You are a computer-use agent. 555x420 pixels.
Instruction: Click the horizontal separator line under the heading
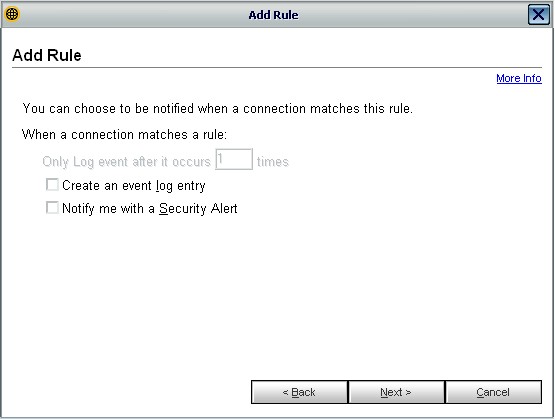point(277,67)
